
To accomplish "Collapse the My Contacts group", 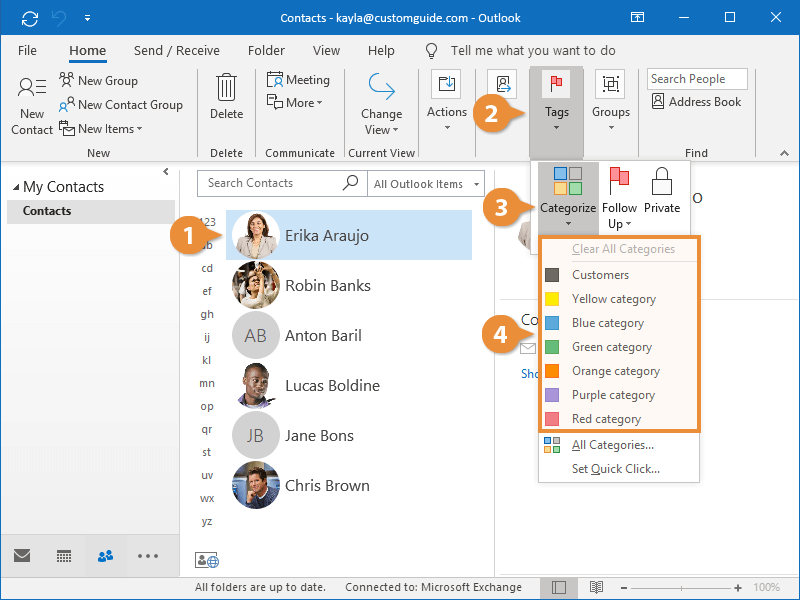I will pos(16,187).
